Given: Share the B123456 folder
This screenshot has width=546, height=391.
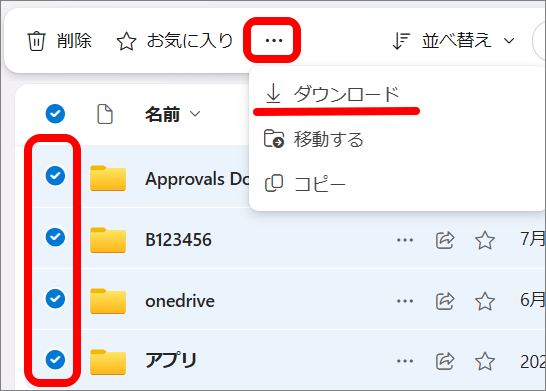Looking at the screenshot, I should coord(445,240).
